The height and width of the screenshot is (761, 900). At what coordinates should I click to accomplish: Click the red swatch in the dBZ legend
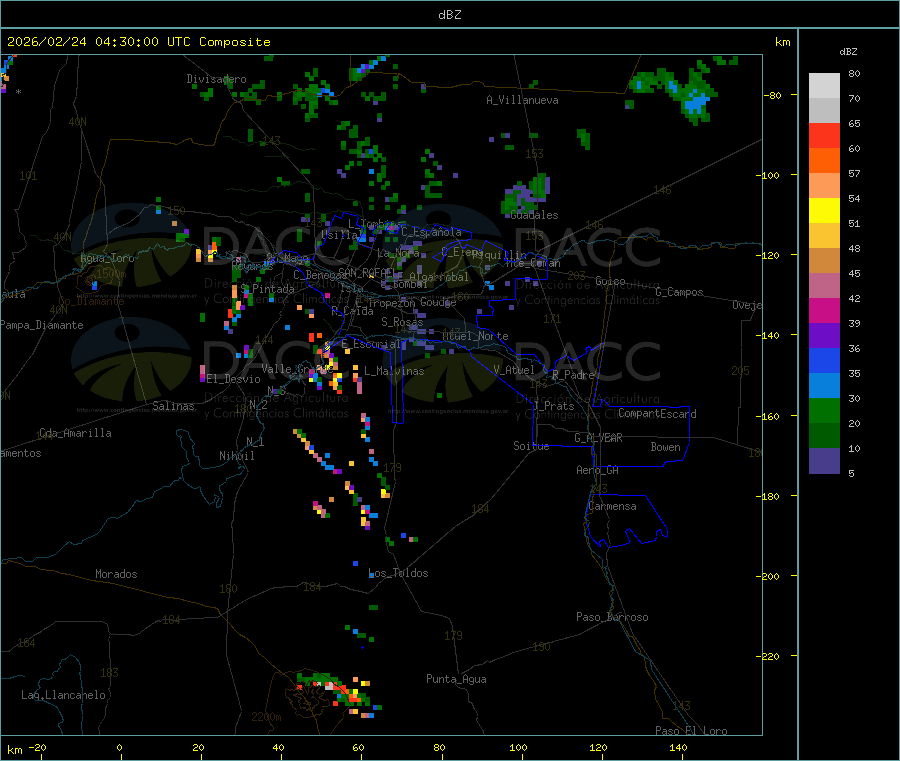(x=824, y=135)
